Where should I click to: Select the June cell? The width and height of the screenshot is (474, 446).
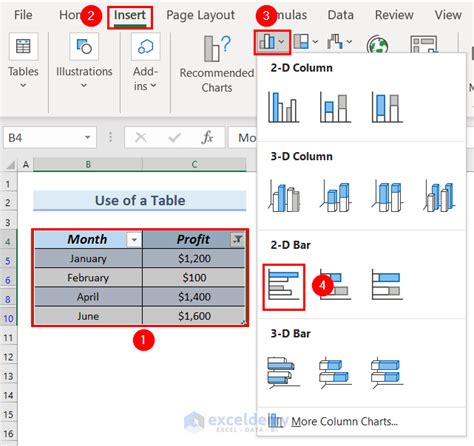pos(88,316)
